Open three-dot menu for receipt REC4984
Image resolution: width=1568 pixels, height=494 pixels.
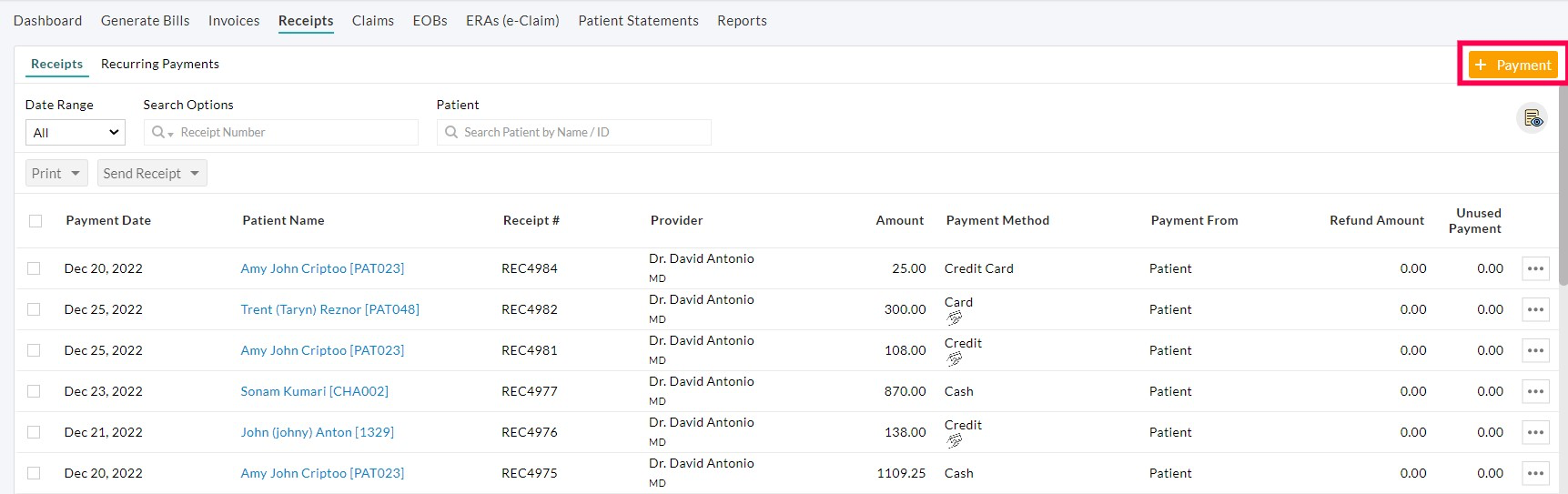pos(1535,268)
